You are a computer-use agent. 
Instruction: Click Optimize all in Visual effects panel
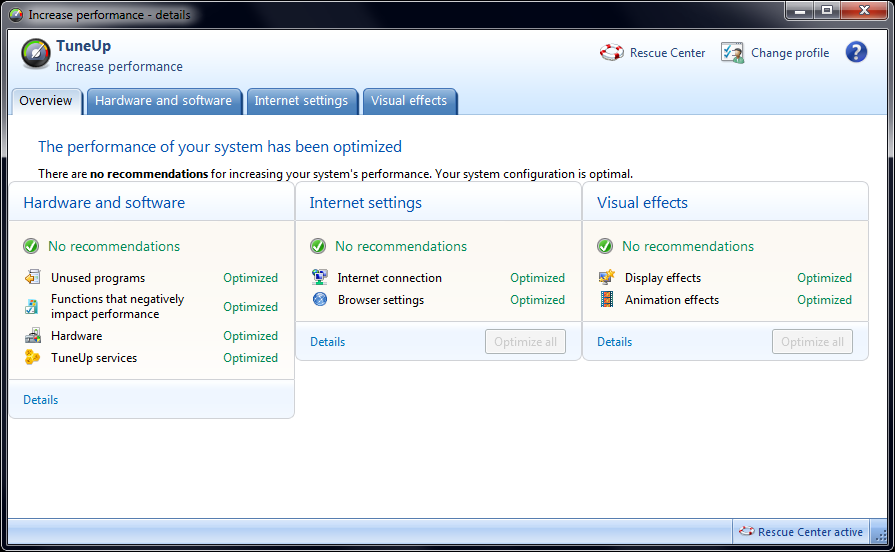(x=812, y=341)
